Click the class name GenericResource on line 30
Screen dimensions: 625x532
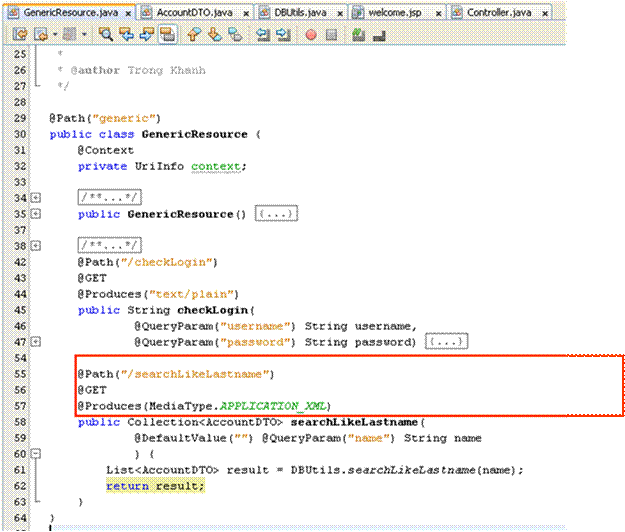click(195, 134)
